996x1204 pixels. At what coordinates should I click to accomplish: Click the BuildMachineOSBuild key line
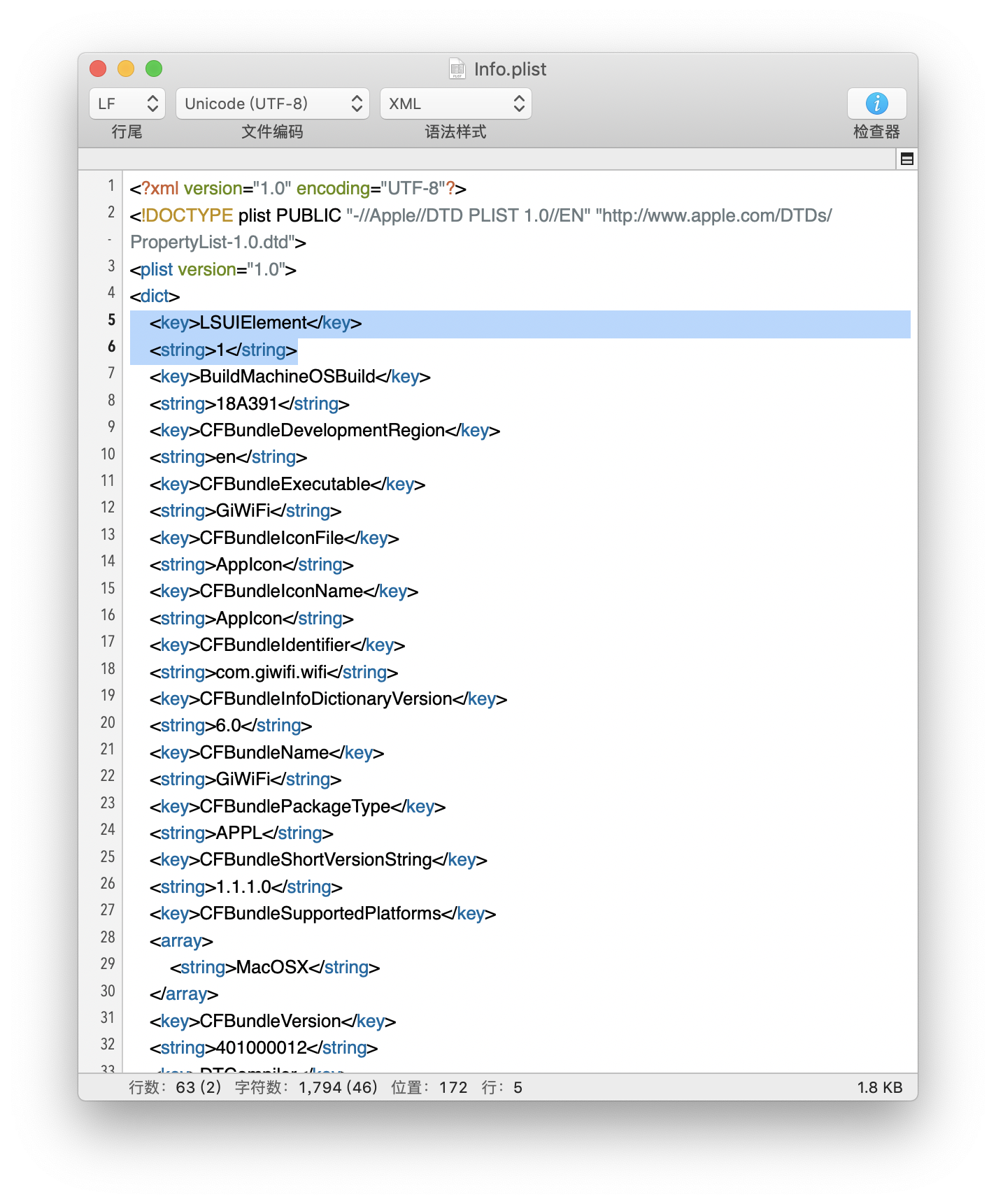(290, 377)
